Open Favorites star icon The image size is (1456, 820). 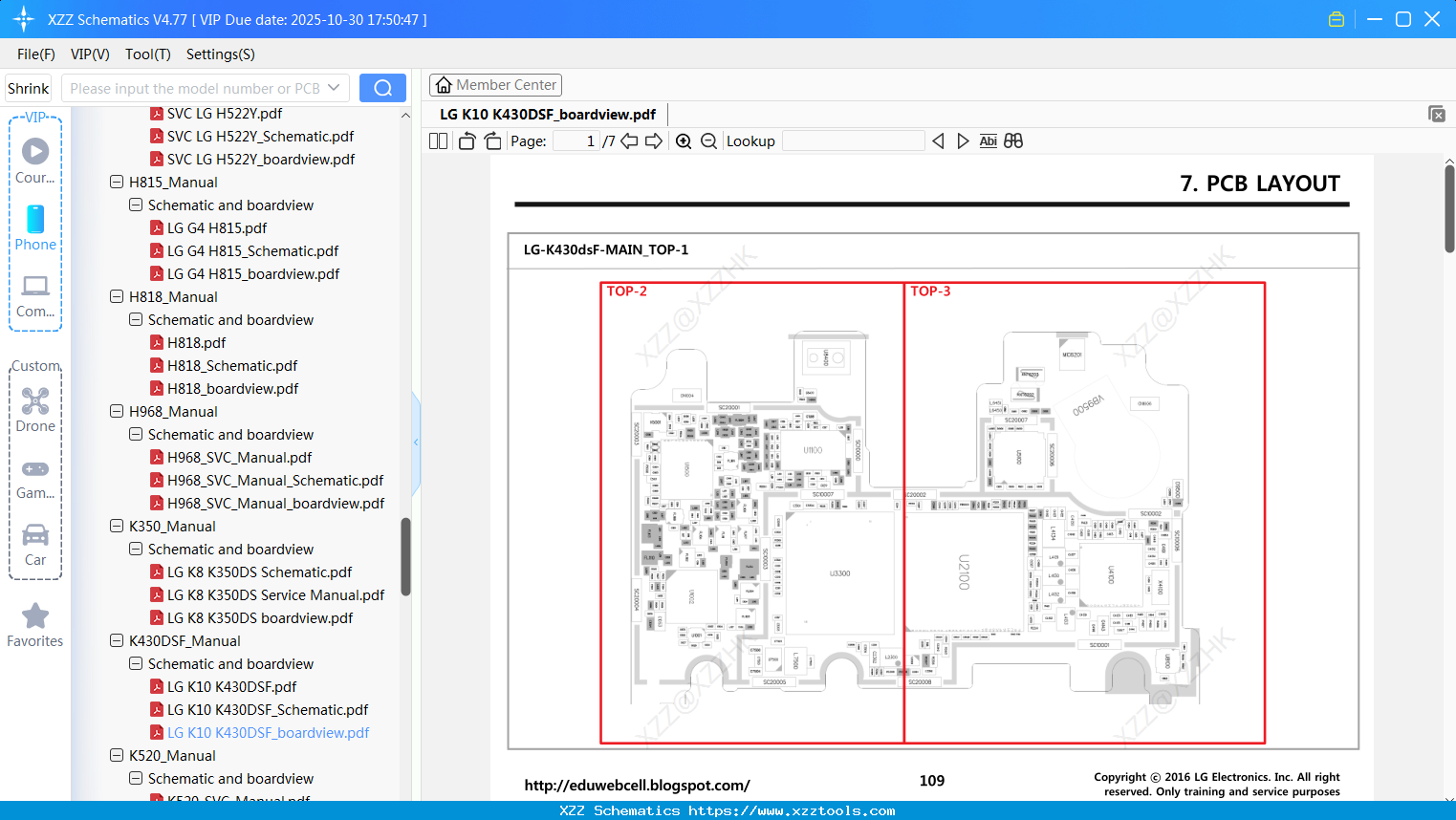[35, 625]
